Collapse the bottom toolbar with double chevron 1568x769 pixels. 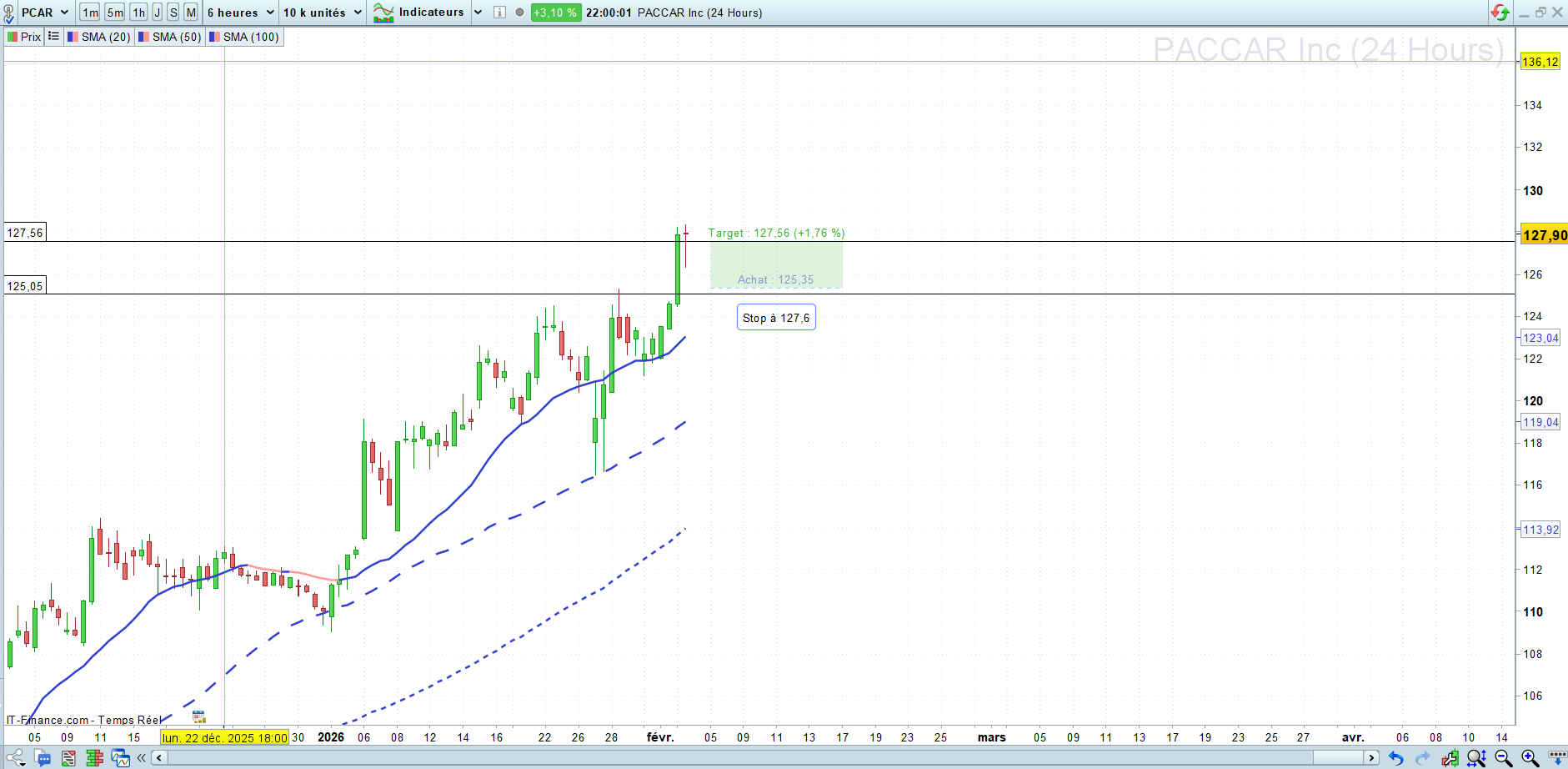142,758
